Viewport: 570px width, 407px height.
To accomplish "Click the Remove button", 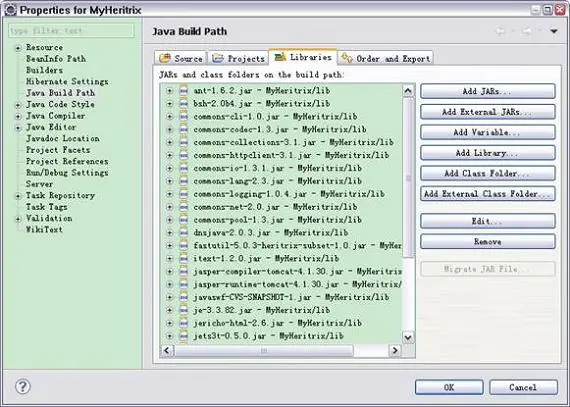I will (x=488, y=241).
